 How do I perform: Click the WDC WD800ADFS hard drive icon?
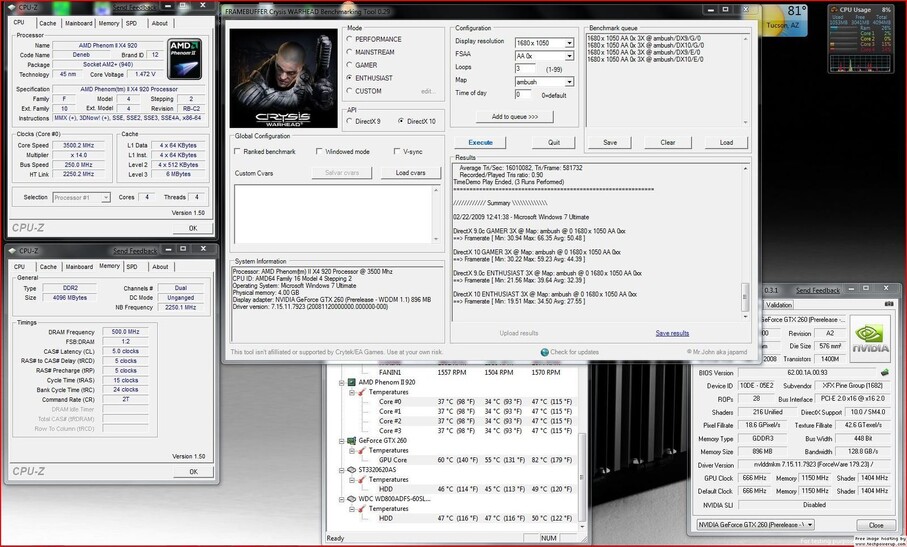pos(352,499)
